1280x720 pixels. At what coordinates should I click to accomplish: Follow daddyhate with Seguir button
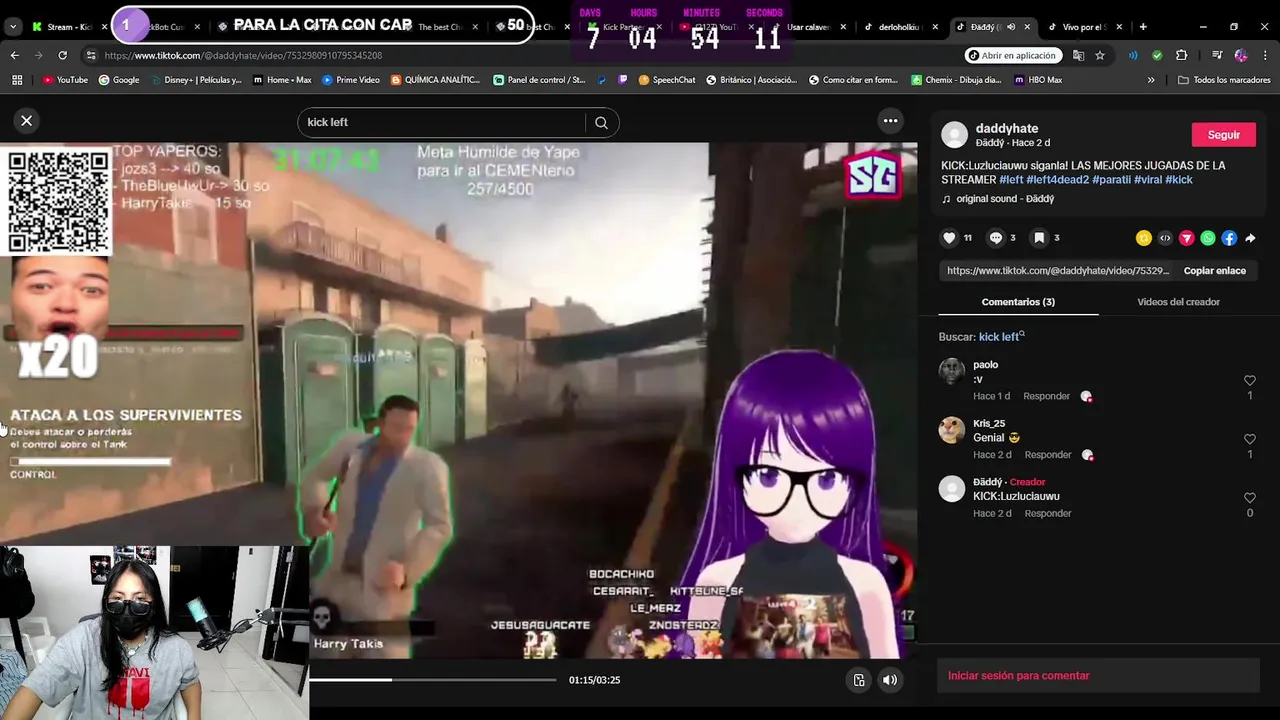coord(1224,135)
